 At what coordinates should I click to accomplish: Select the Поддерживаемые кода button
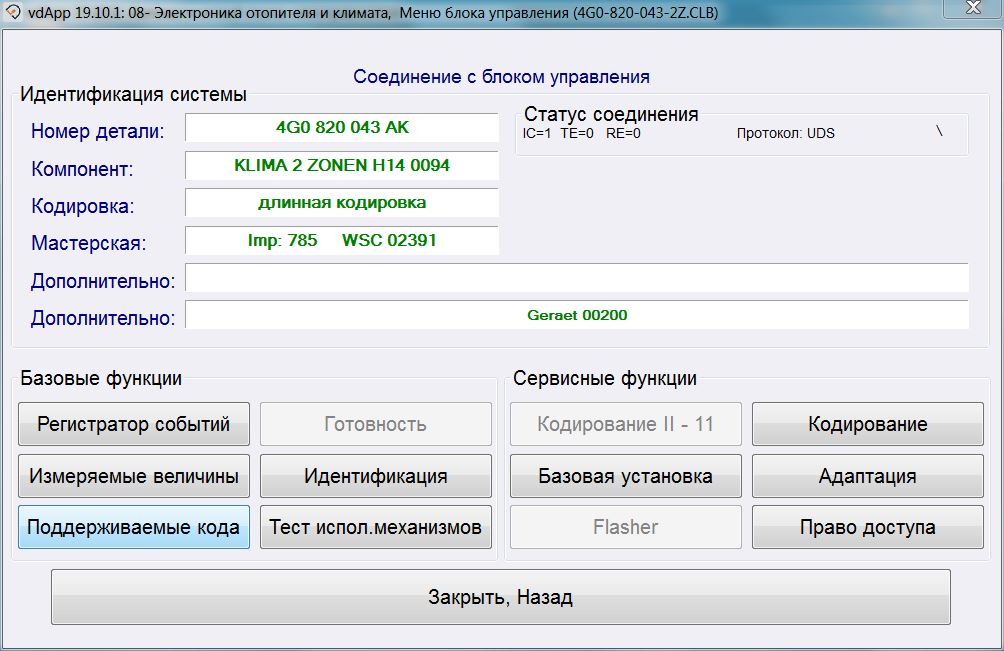134,527
